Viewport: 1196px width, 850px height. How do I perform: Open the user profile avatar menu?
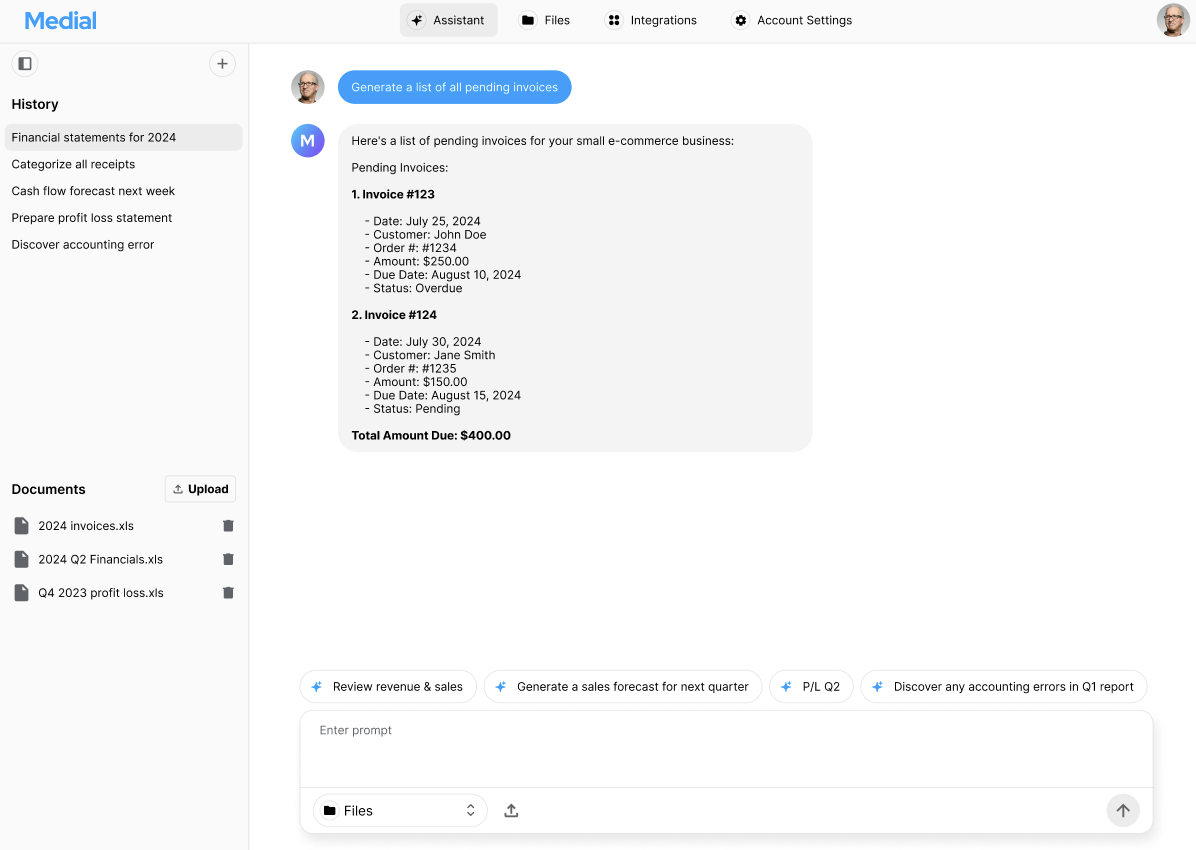click(x=1173, y=20)
